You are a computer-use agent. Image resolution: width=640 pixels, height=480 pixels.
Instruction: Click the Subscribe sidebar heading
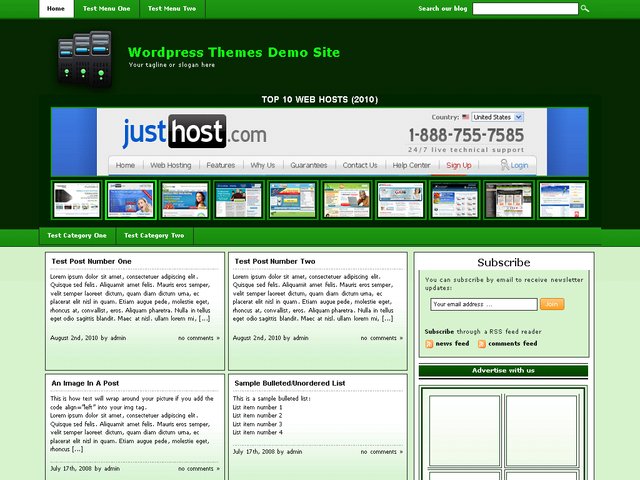(504, 262)
